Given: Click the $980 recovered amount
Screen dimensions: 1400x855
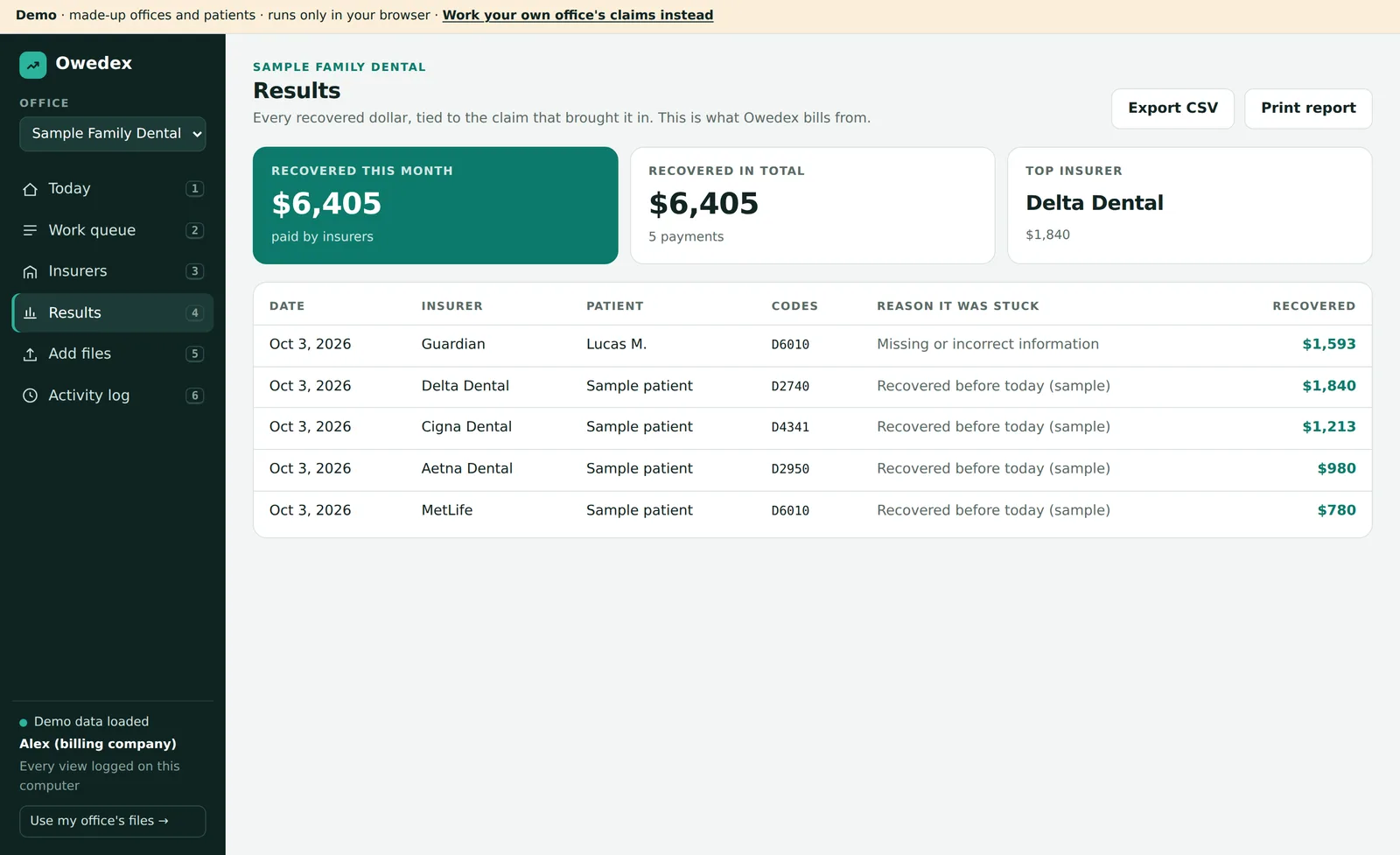Looking at the screenshot, I should [x=1336, y=469].
